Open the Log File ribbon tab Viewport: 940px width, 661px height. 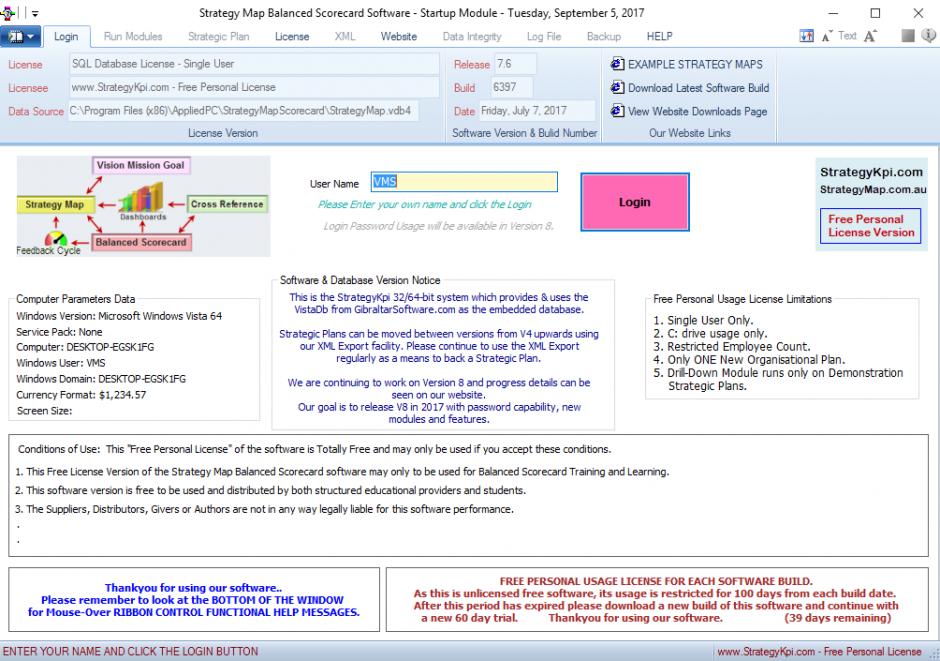pos(544,37)
